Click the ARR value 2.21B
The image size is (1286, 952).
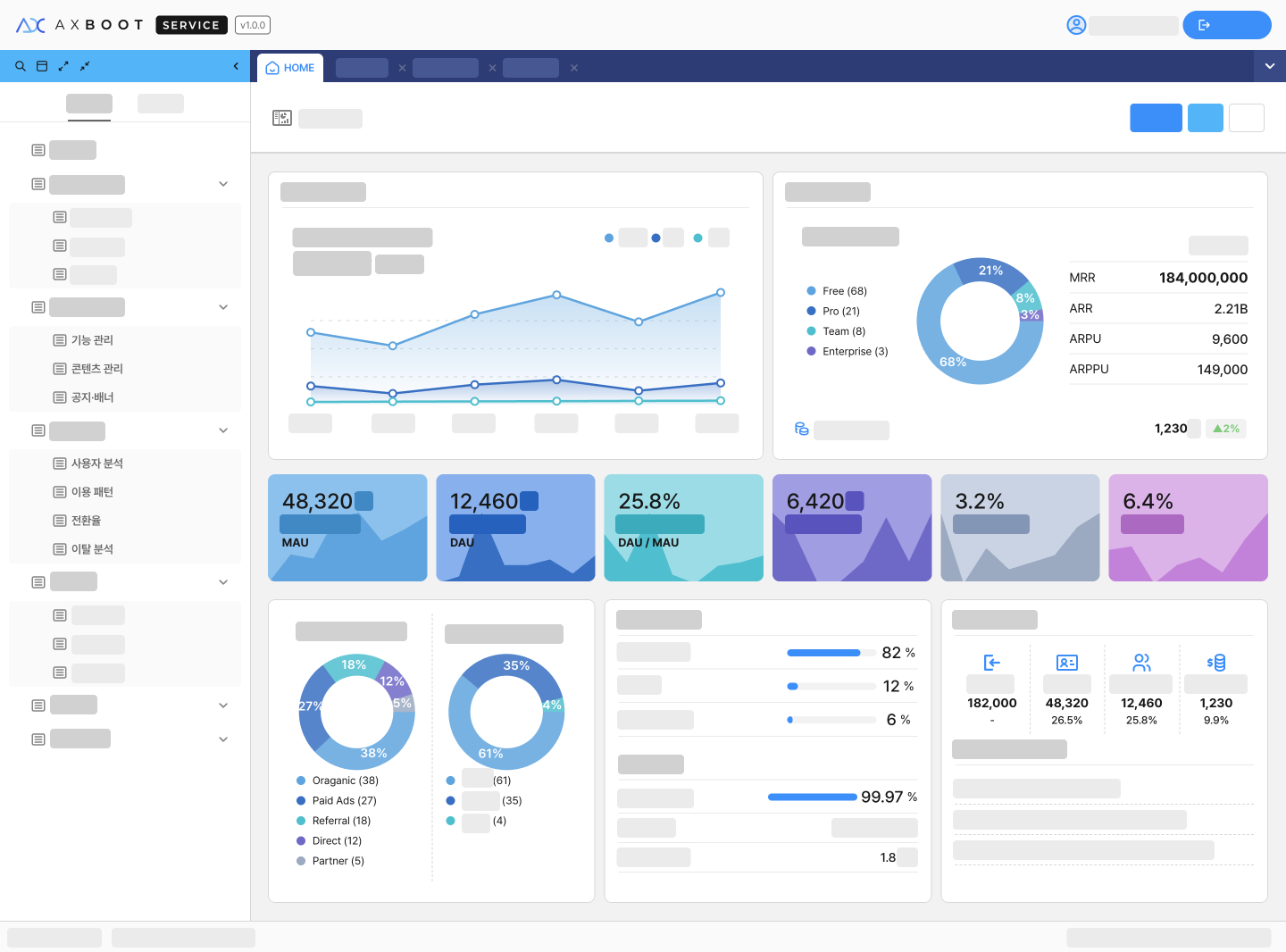pyautogui.click(x=1231, y=309)
